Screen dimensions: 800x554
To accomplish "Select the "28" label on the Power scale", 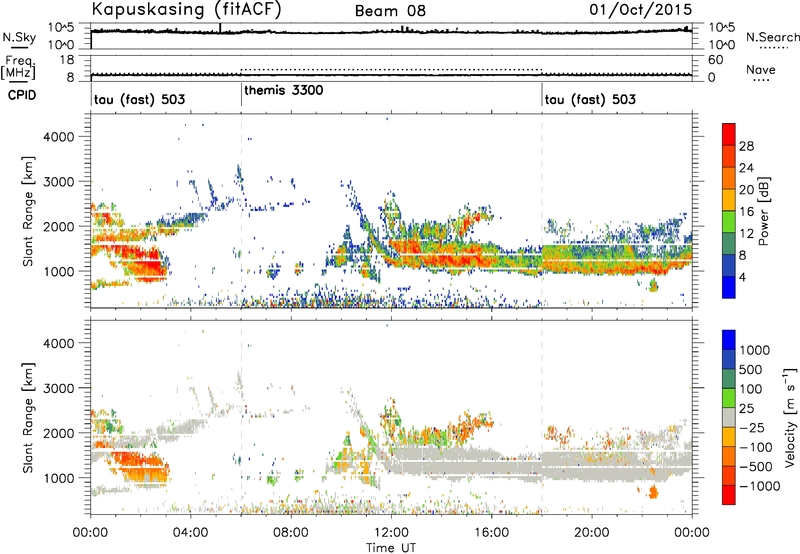I will click(x=746, y=146).
